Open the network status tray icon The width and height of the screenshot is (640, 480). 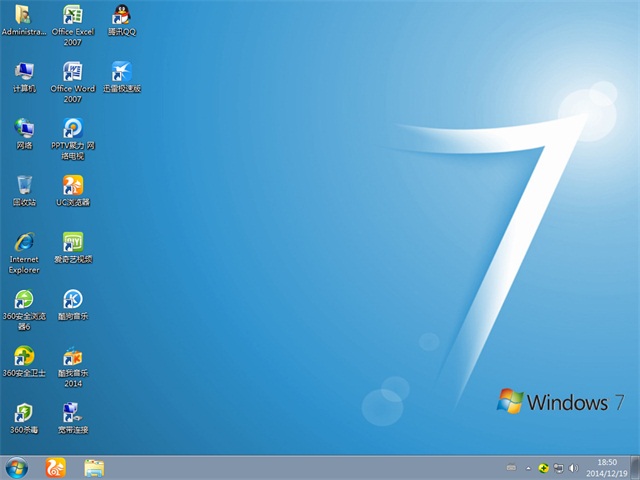click(x=558, y=468)
